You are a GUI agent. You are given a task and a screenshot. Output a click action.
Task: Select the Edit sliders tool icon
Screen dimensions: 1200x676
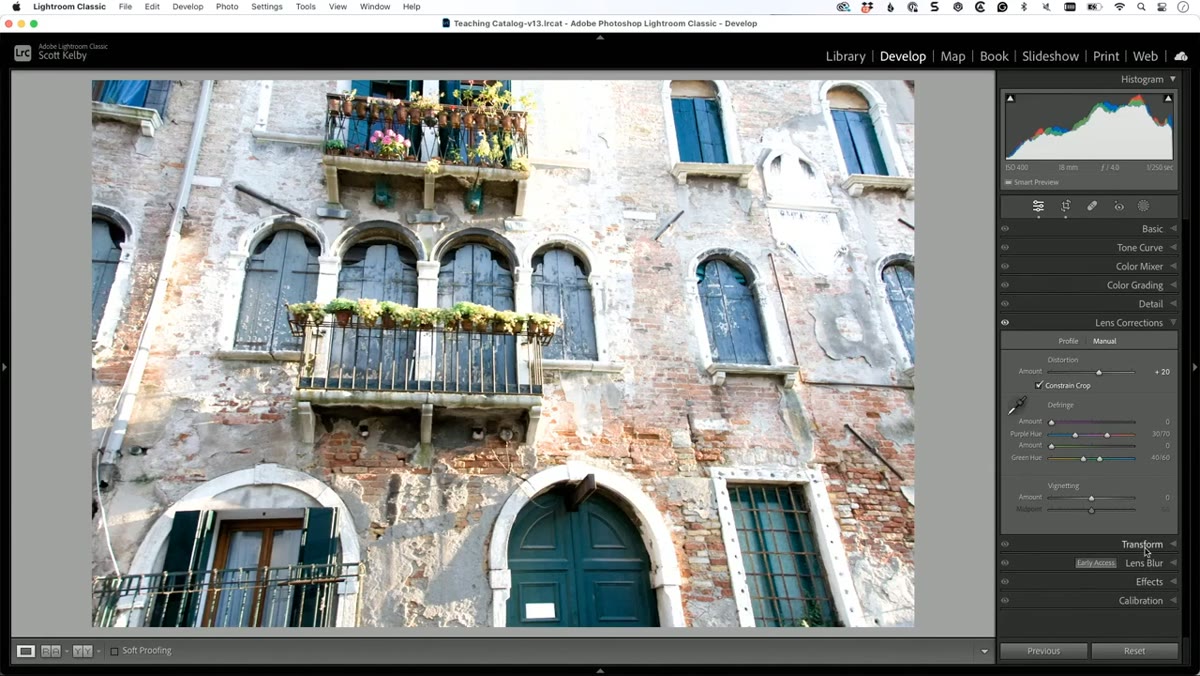[x=1038, y=206]
